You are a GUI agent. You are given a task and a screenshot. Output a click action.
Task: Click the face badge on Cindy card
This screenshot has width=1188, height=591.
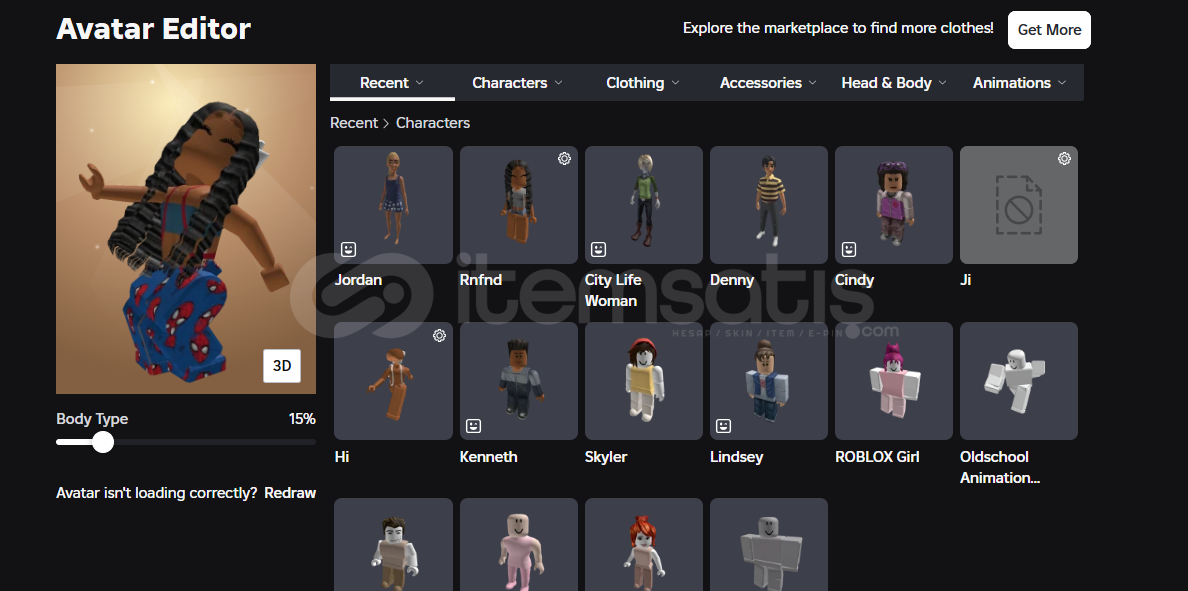849,249
